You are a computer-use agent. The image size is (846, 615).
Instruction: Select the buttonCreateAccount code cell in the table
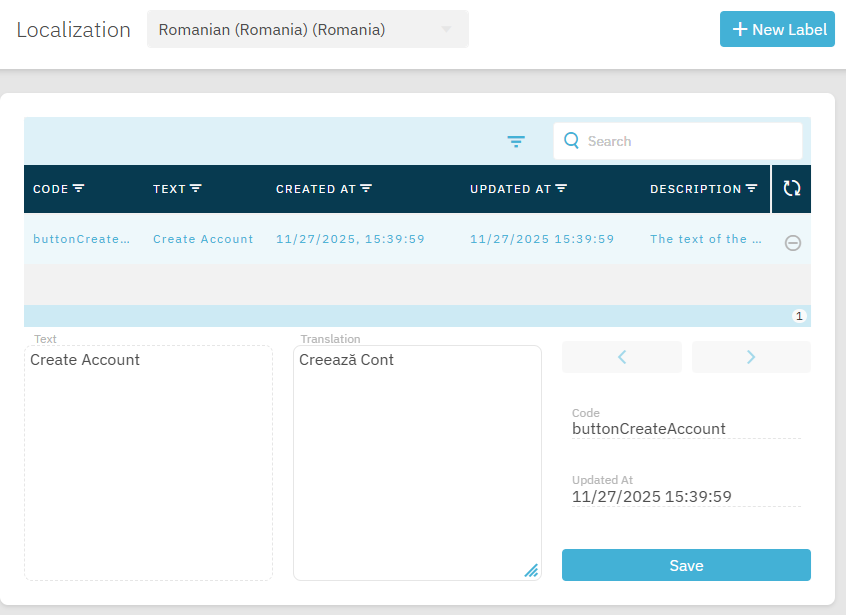pyautogui.click(x=82, y=239)
